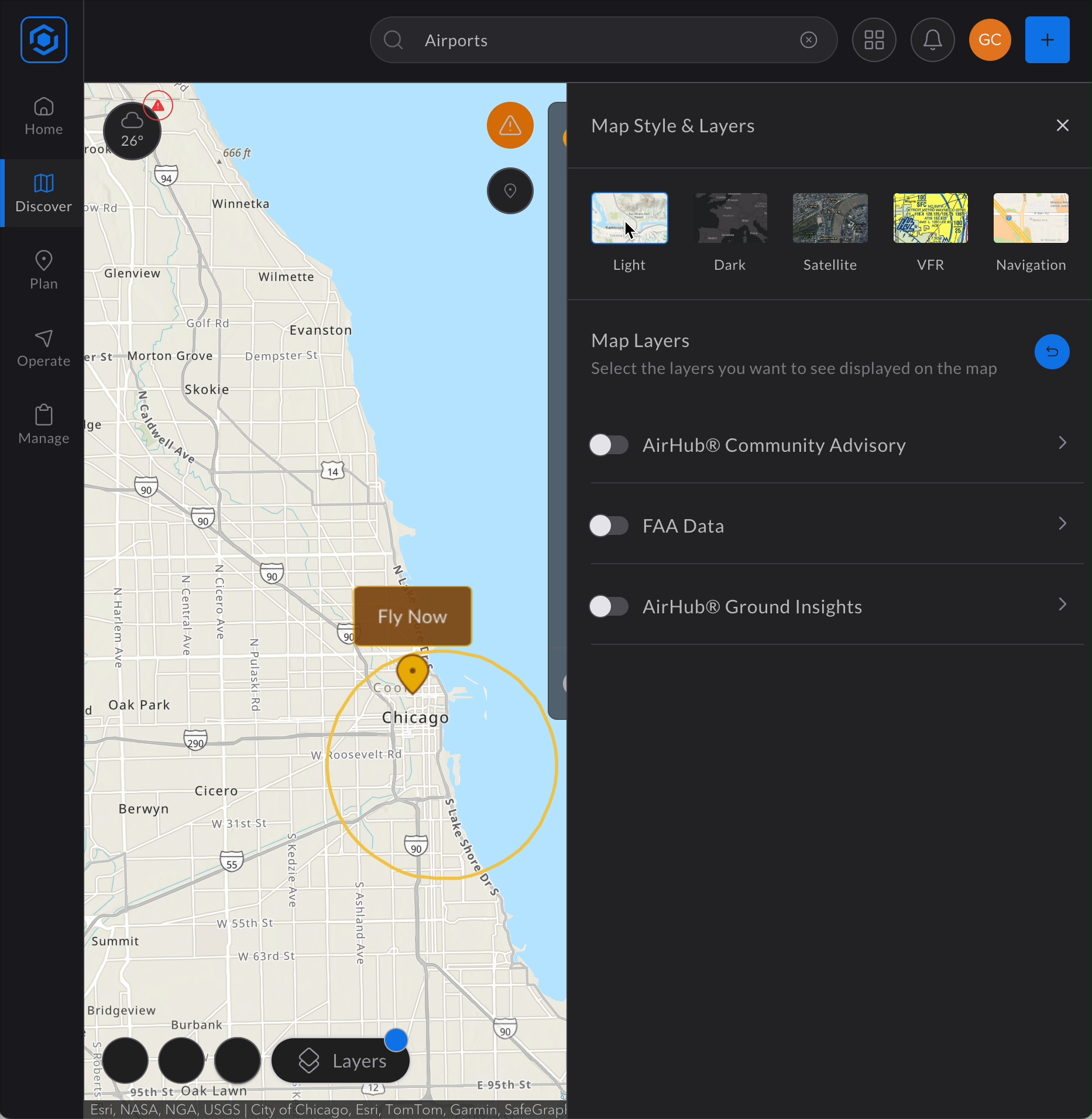
Task: Turn on FAA Data layer
Action: 609,526
